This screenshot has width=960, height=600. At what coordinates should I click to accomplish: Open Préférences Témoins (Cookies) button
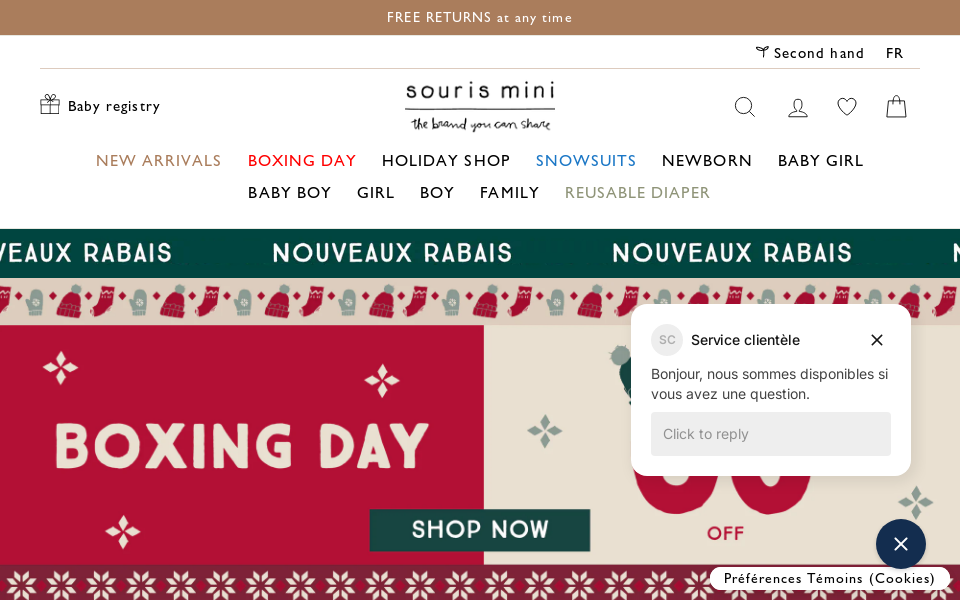pyautogui.click(x=829, y=578)
